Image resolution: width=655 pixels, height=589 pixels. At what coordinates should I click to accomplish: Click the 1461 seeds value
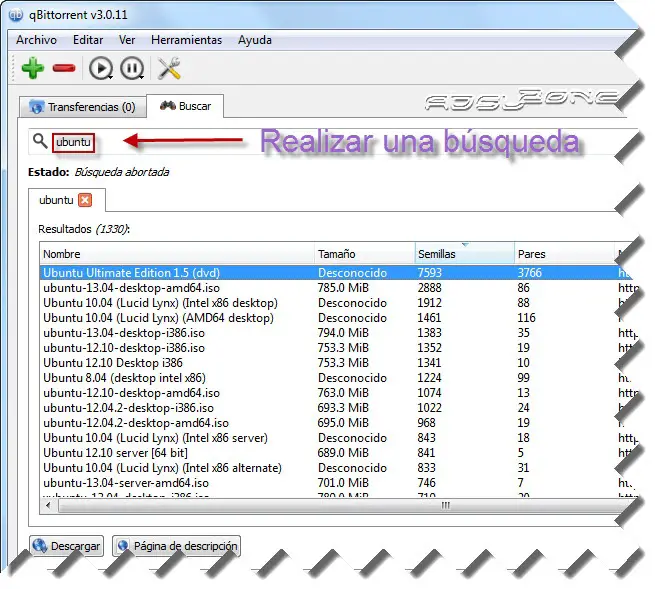(x=429, y=318)
